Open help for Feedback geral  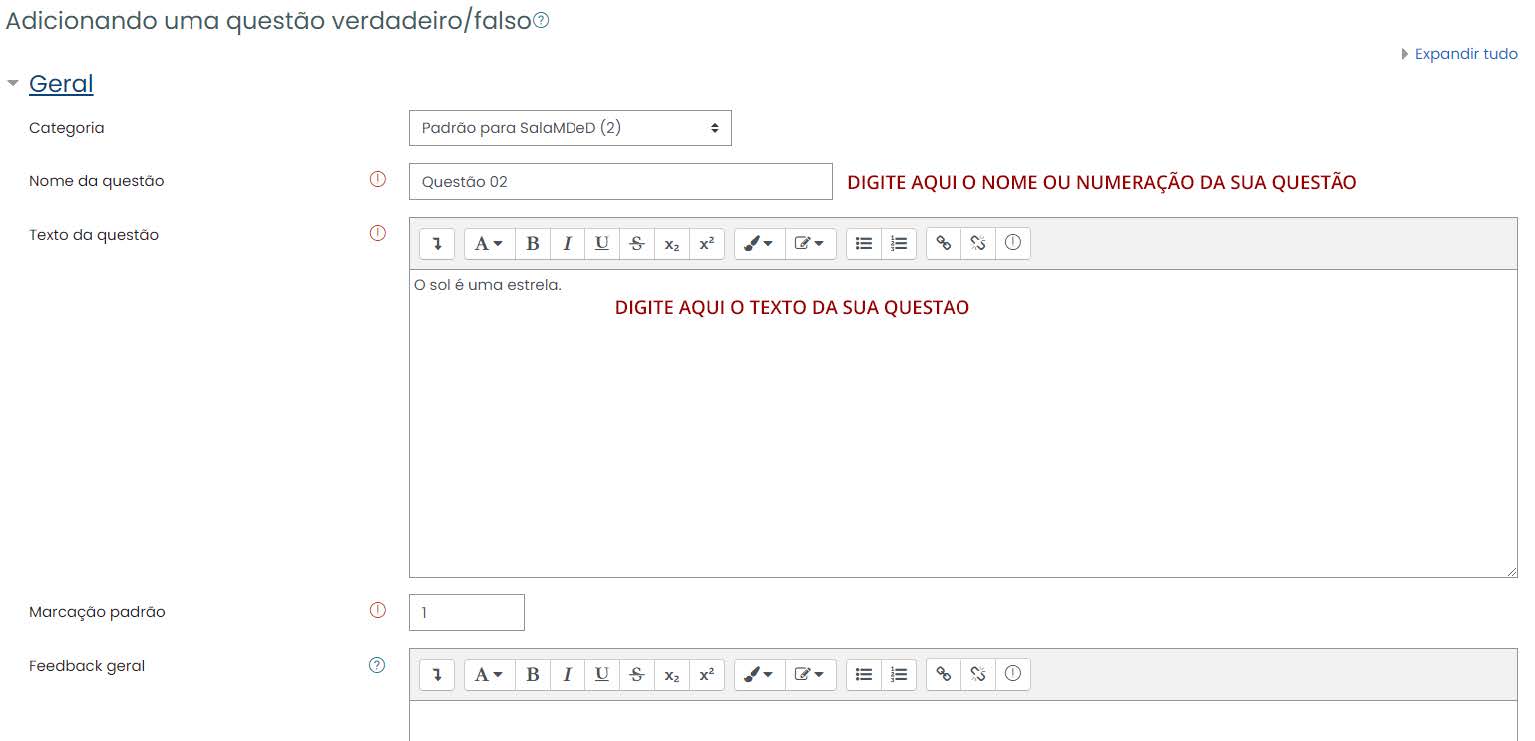[376, 665]
